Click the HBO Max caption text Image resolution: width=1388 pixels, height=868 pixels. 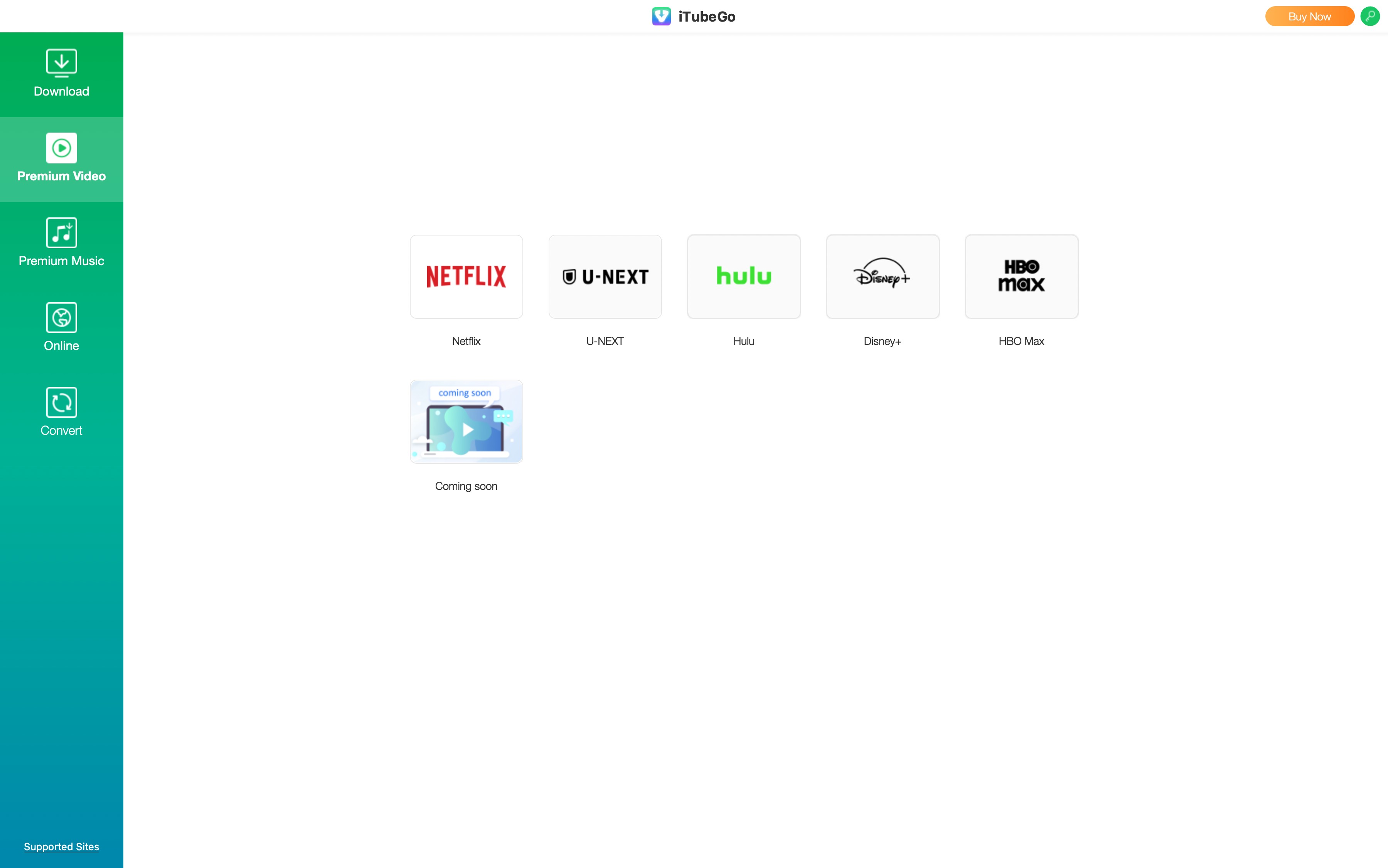click(1022, 341)
